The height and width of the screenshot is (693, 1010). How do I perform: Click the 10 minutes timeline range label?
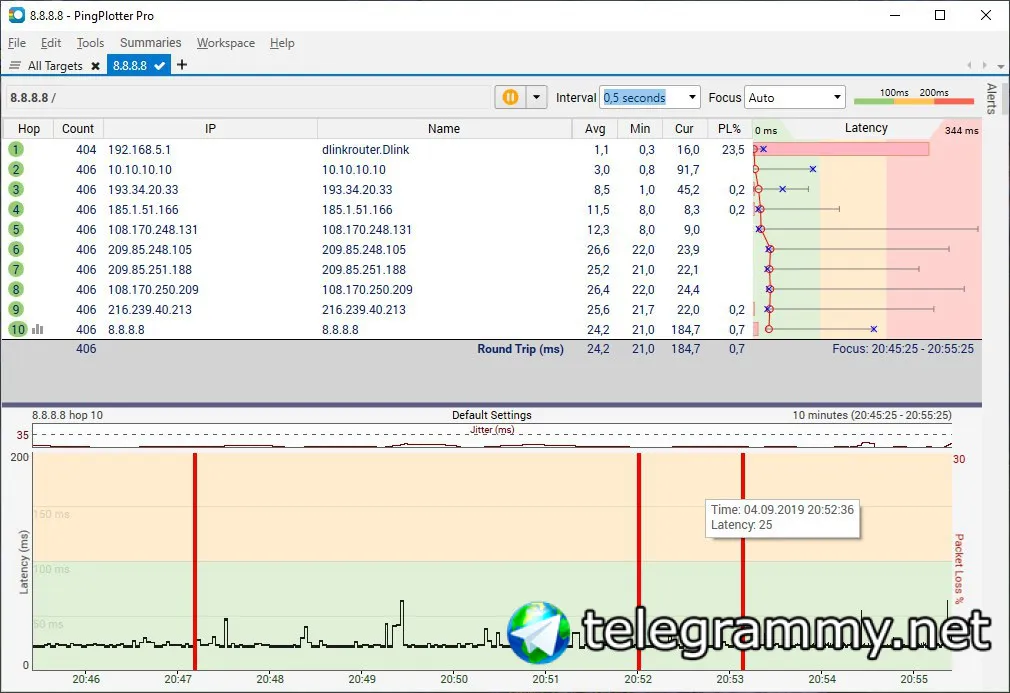[872, 415]
